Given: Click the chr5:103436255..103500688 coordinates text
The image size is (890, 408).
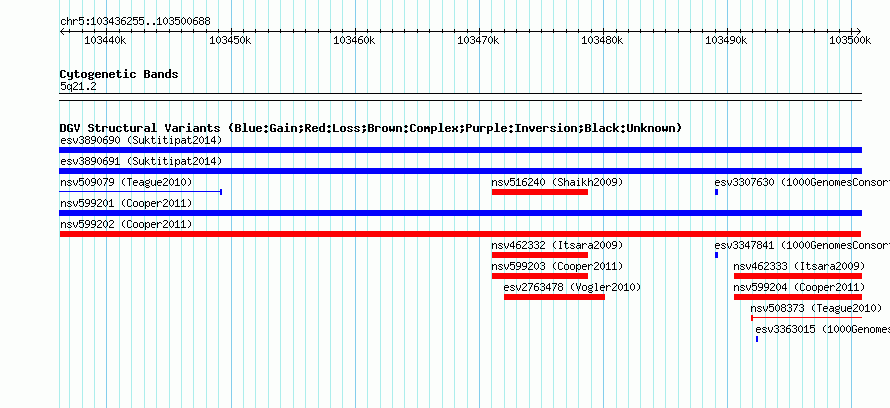Looking at the screenshot, I should click(x=135, y=21).
